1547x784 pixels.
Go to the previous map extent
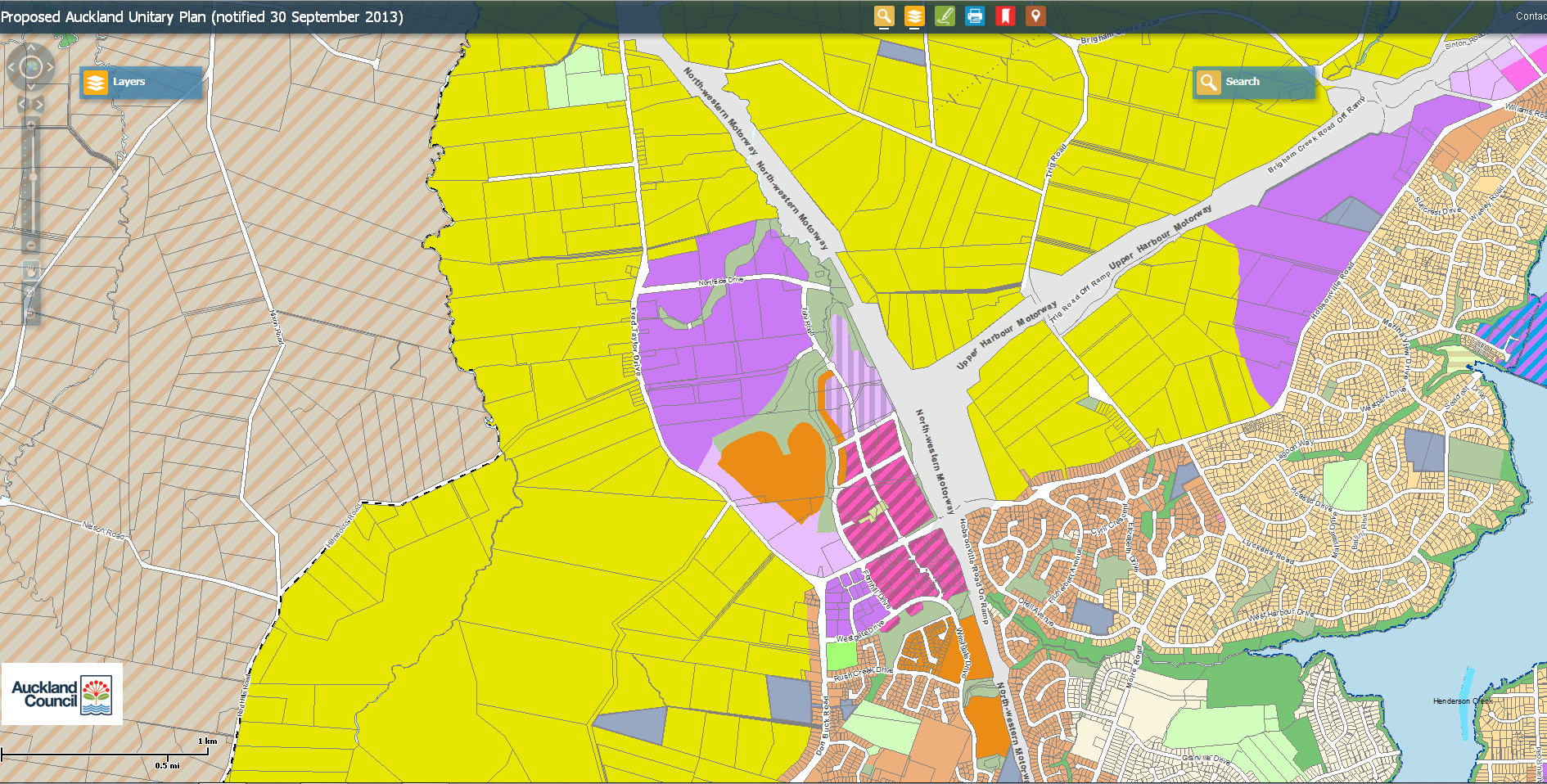click(23, 104)
